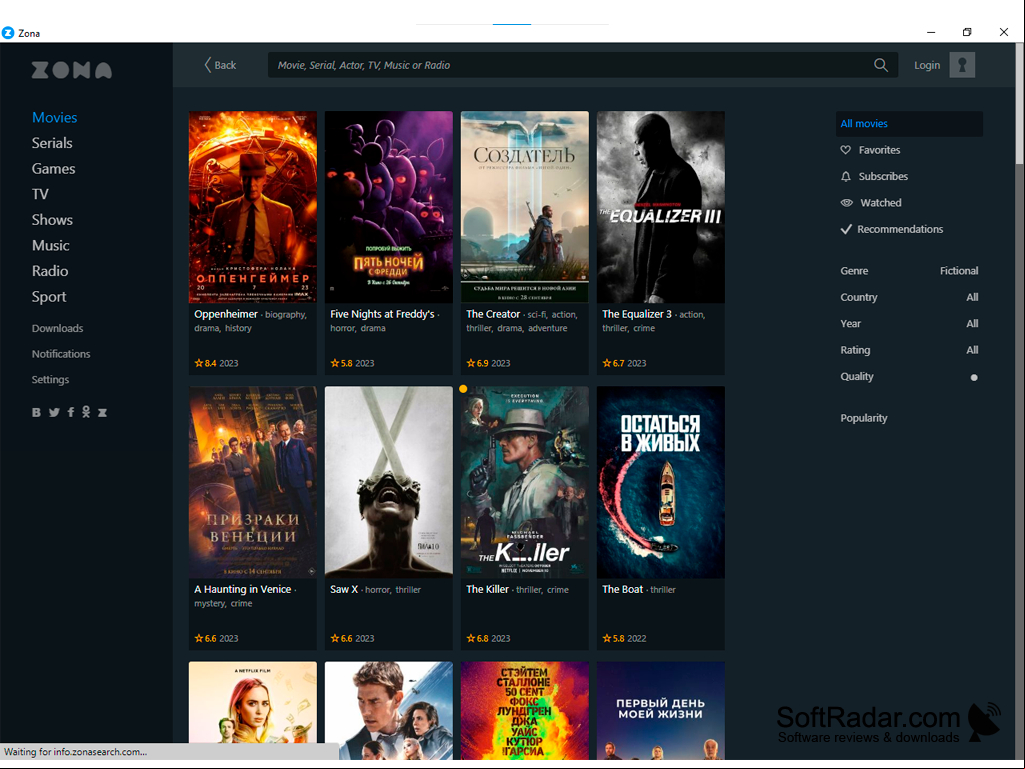Image resolution: width=1025 pixels, height=769 pixels.
Task: Toggle the Quality filter dot
Action: pos(974,377)
